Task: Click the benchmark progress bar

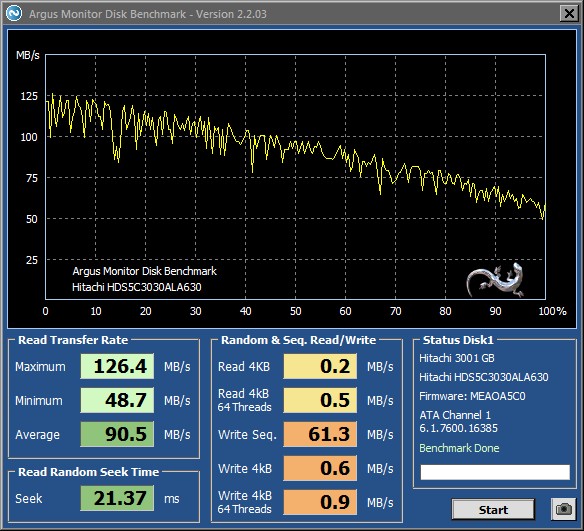Action: click(495, 472)
